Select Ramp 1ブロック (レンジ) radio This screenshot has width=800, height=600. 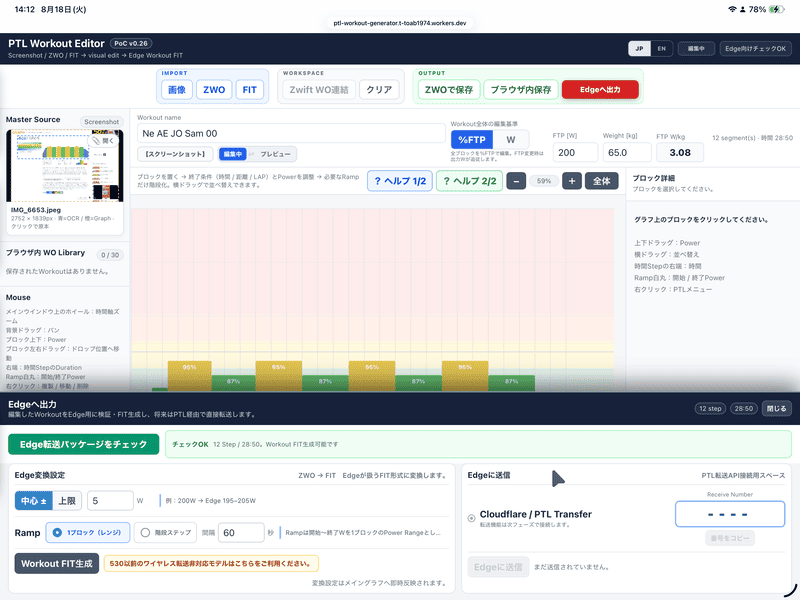(x=88, y=533)
